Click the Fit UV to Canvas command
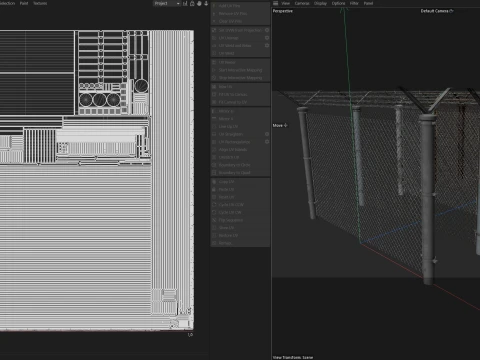The height and width of the screenshot is (360, 480). [x=233, y=95]
